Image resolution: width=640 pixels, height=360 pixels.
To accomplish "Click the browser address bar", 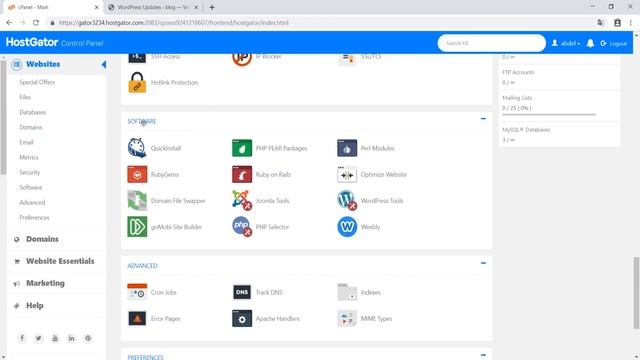I will click(318, 23).
